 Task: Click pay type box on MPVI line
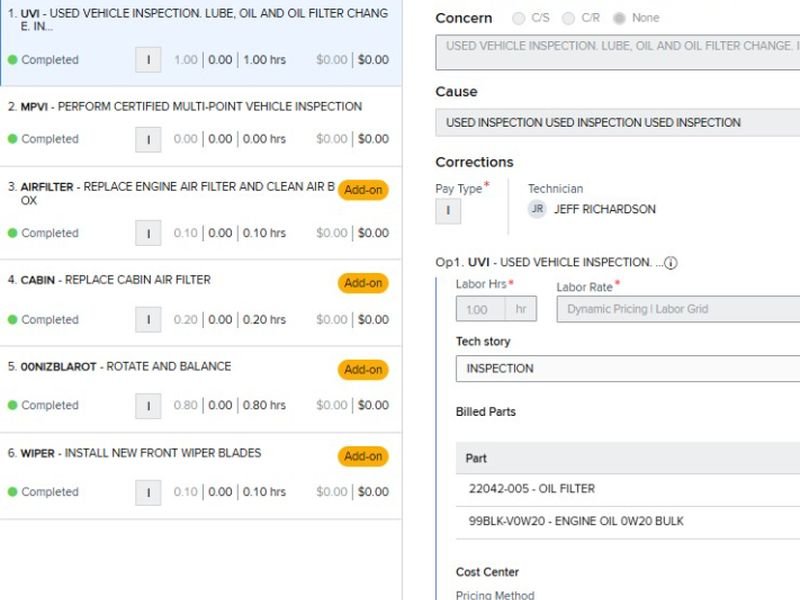coord(148,139)
